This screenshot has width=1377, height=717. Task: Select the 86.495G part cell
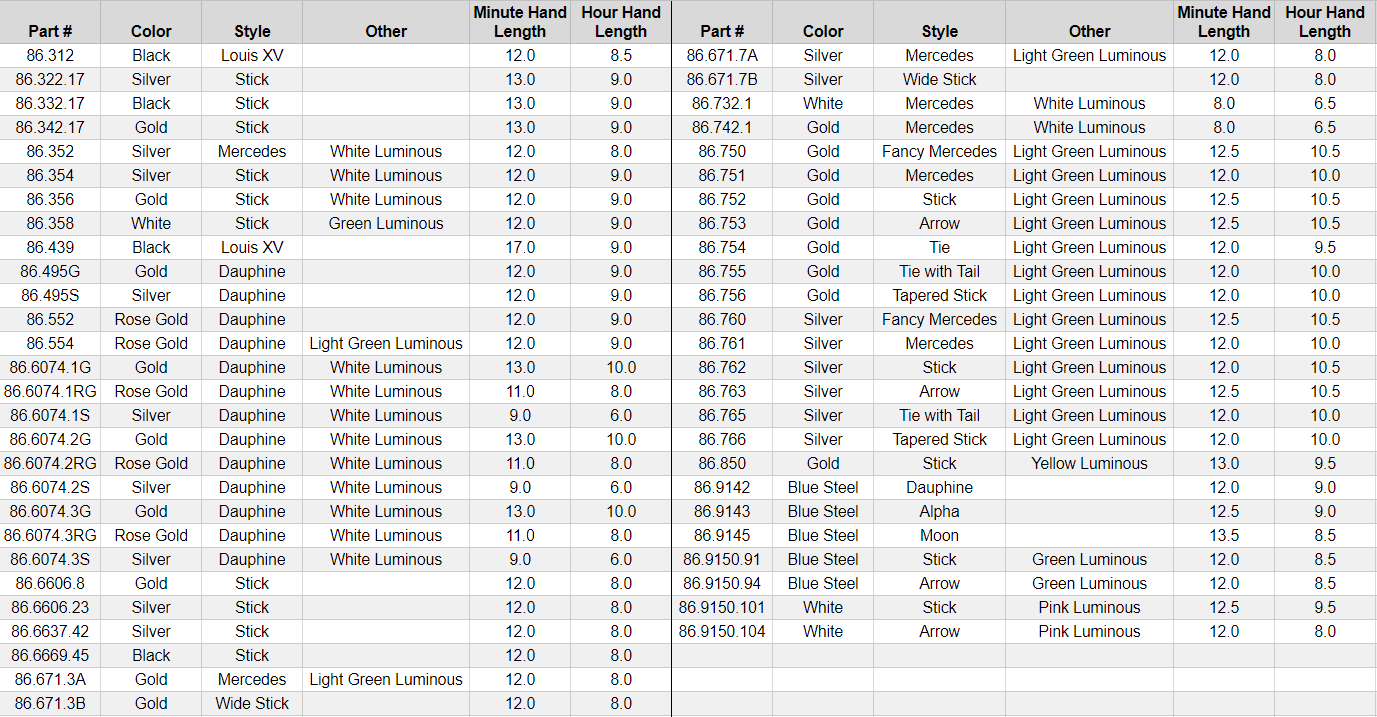(x=50, y=272)
